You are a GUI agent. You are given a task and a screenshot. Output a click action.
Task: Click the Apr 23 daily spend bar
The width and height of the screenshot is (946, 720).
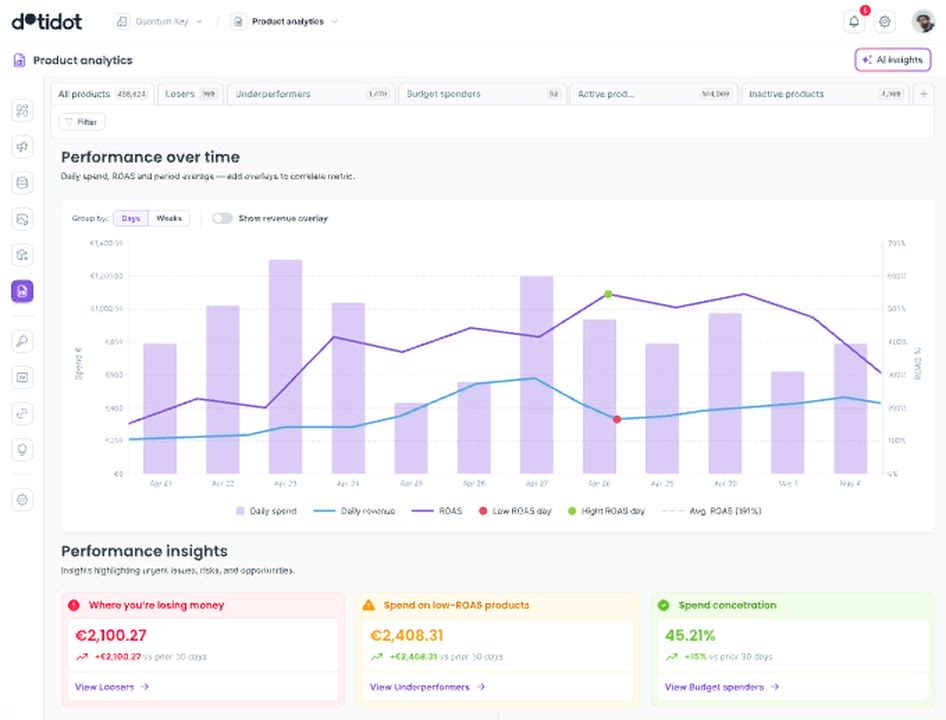click(285, 366)
